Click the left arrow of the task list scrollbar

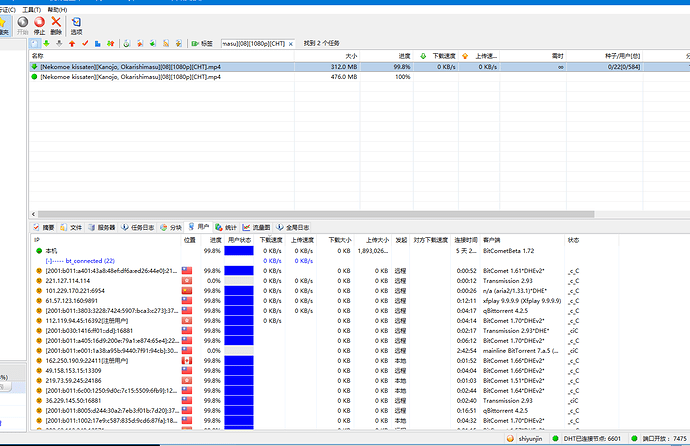(33, 214)
